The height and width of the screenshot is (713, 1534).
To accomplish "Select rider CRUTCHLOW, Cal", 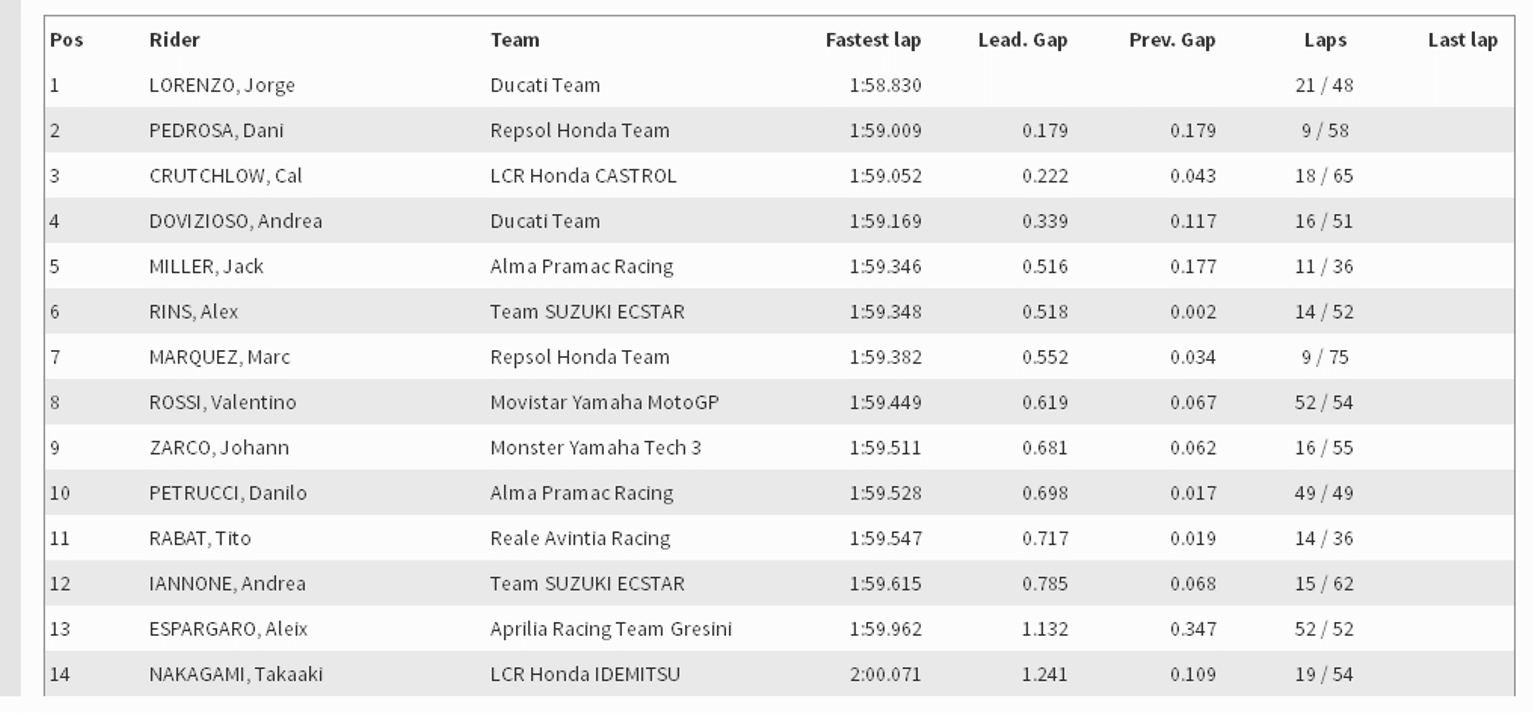I will [226, 176].
